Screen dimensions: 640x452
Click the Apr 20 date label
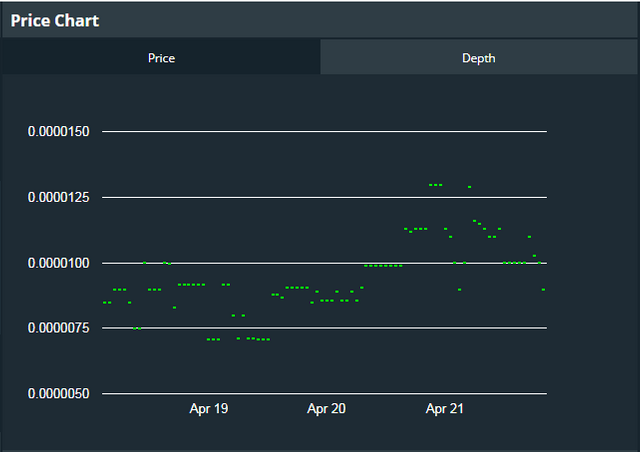tap(327, 409)
